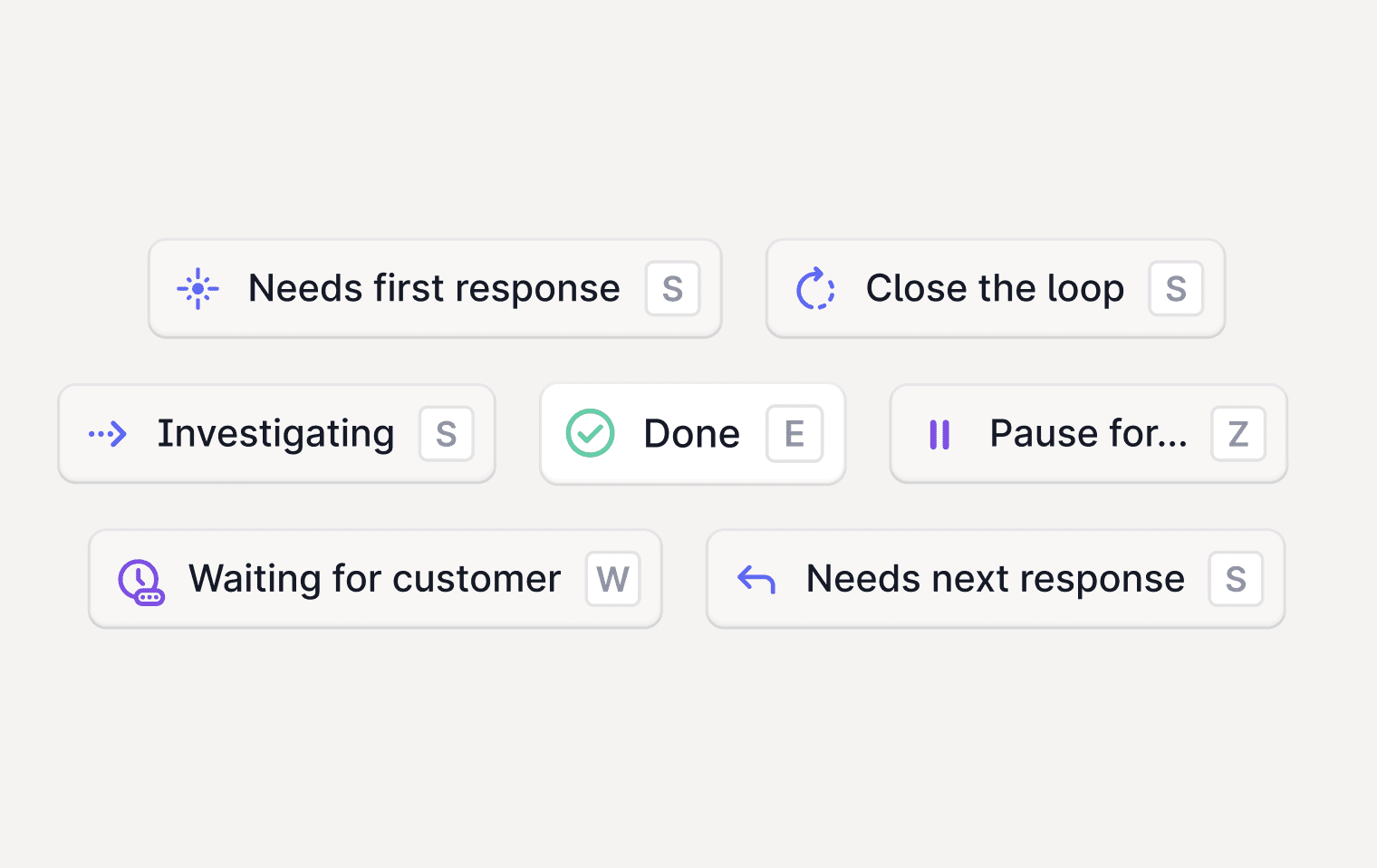The height and width of the screenshot is (868, 1377).
Task: Mark the thread as Done
Action: (x=691, y=434)
